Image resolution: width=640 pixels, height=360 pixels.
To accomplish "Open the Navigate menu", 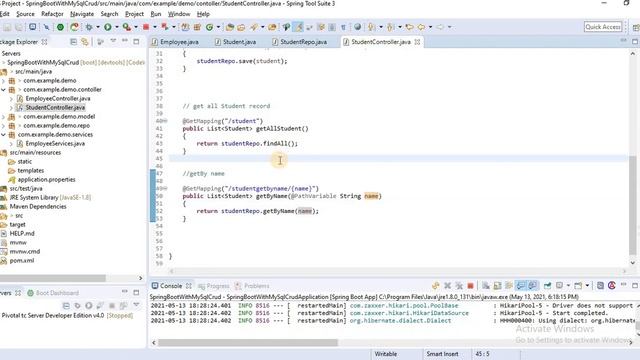I will [x=82, y=14].
